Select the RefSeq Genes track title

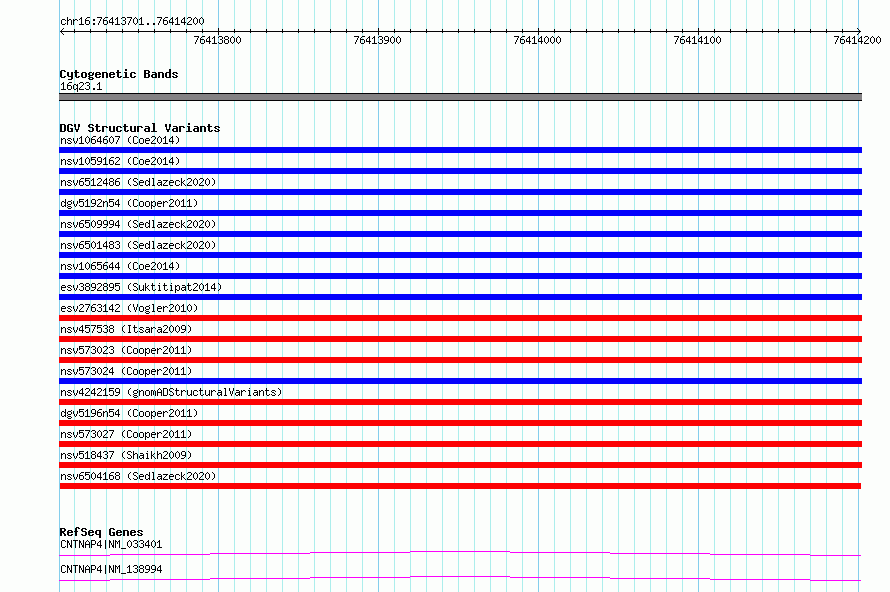pyautogui.click(x=102, y=532)
